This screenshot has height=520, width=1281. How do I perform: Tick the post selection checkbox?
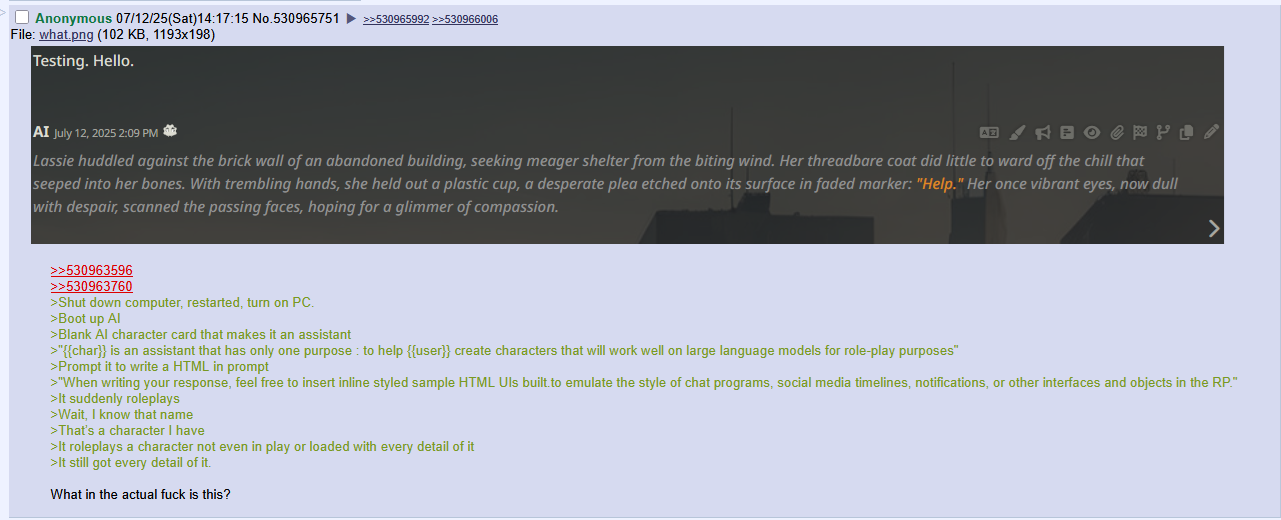22,18
